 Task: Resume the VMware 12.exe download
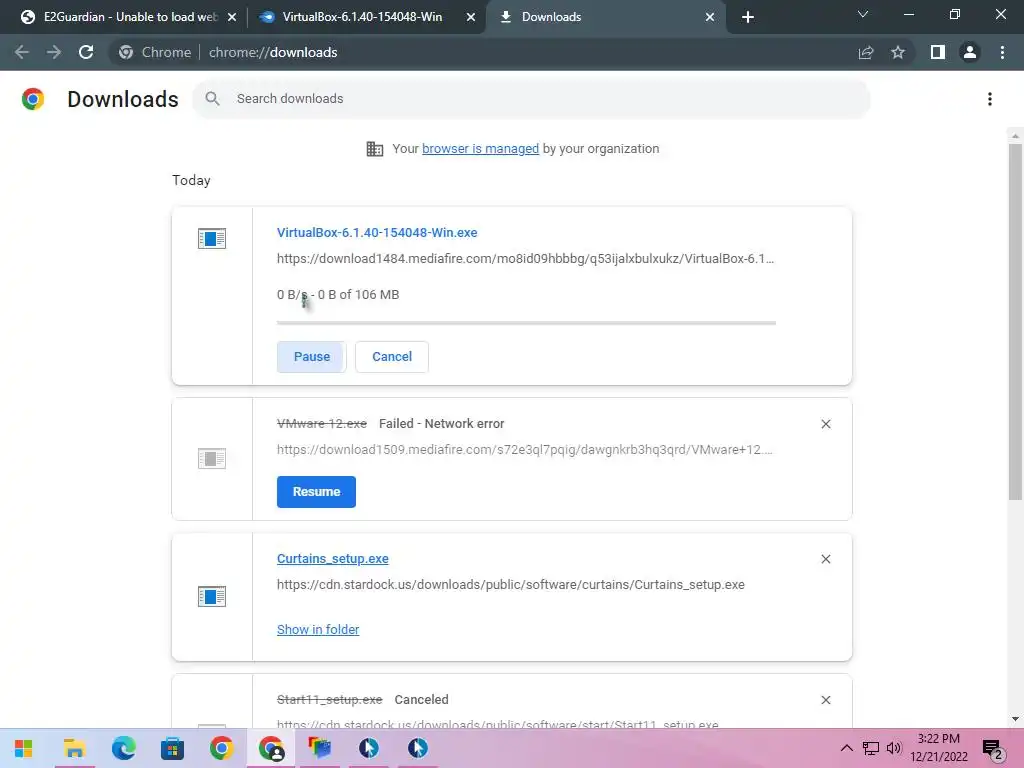pos(316,492)
